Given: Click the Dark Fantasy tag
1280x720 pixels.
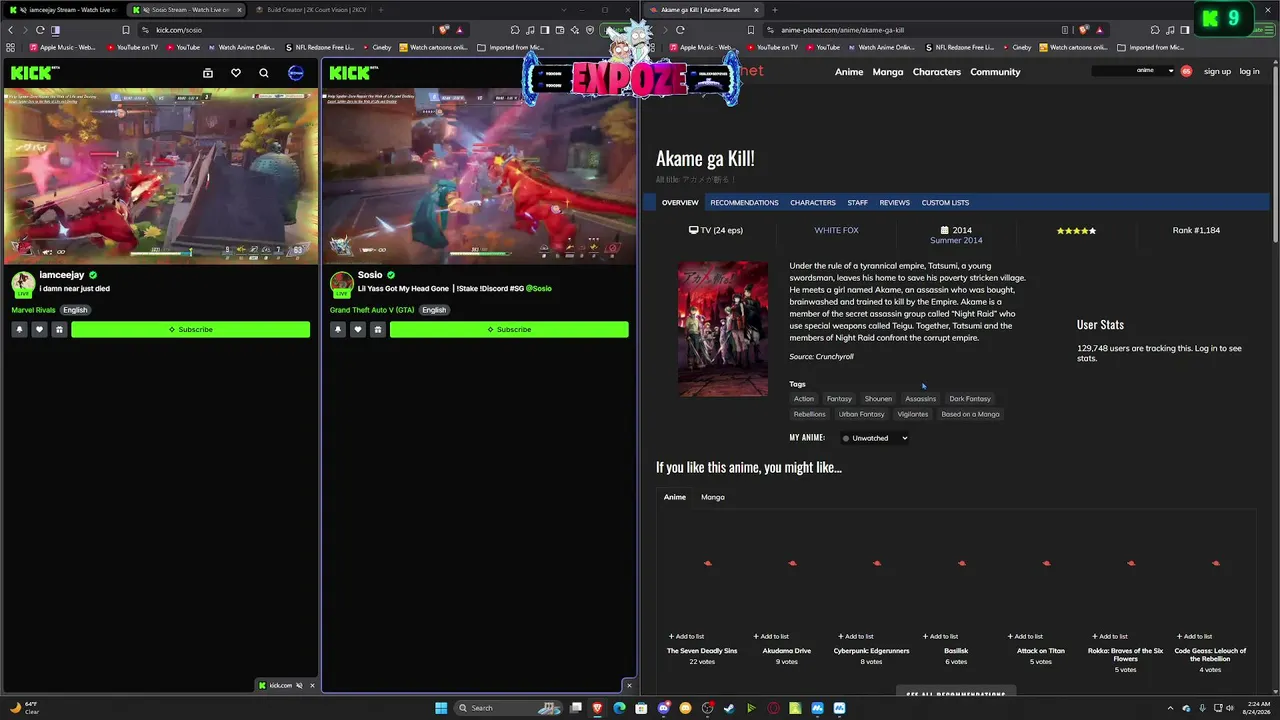Looking at the screenshot, I should [x=970, y=399].
